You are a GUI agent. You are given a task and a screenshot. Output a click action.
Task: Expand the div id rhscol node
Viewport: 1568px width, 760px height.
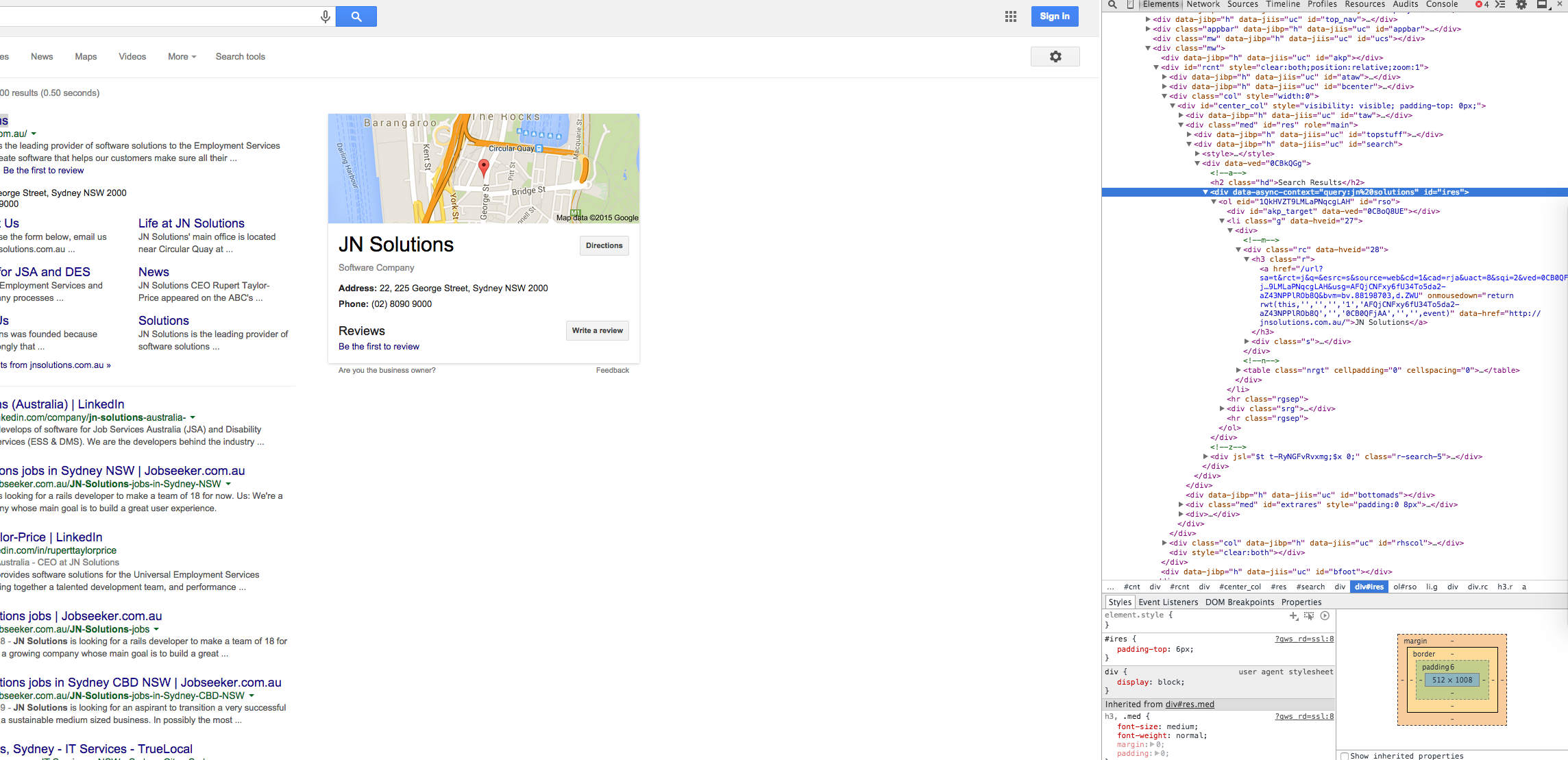pos(1164,543)
